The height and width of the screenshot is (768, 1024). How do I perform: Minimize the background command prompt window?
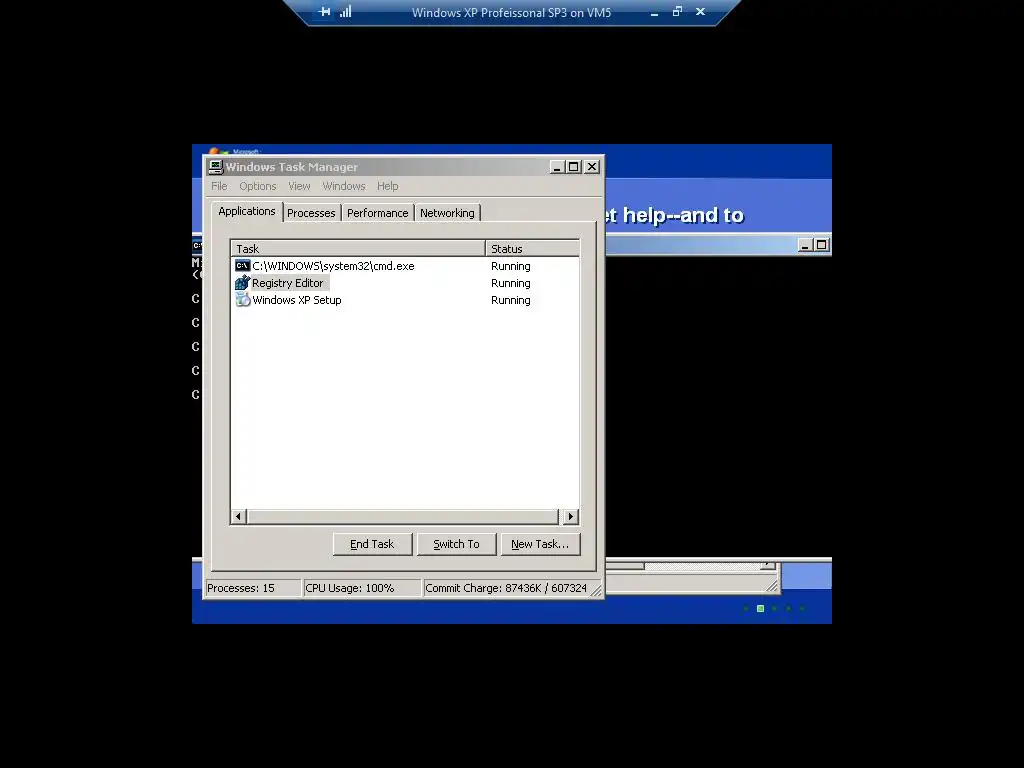tap(805, 246)
